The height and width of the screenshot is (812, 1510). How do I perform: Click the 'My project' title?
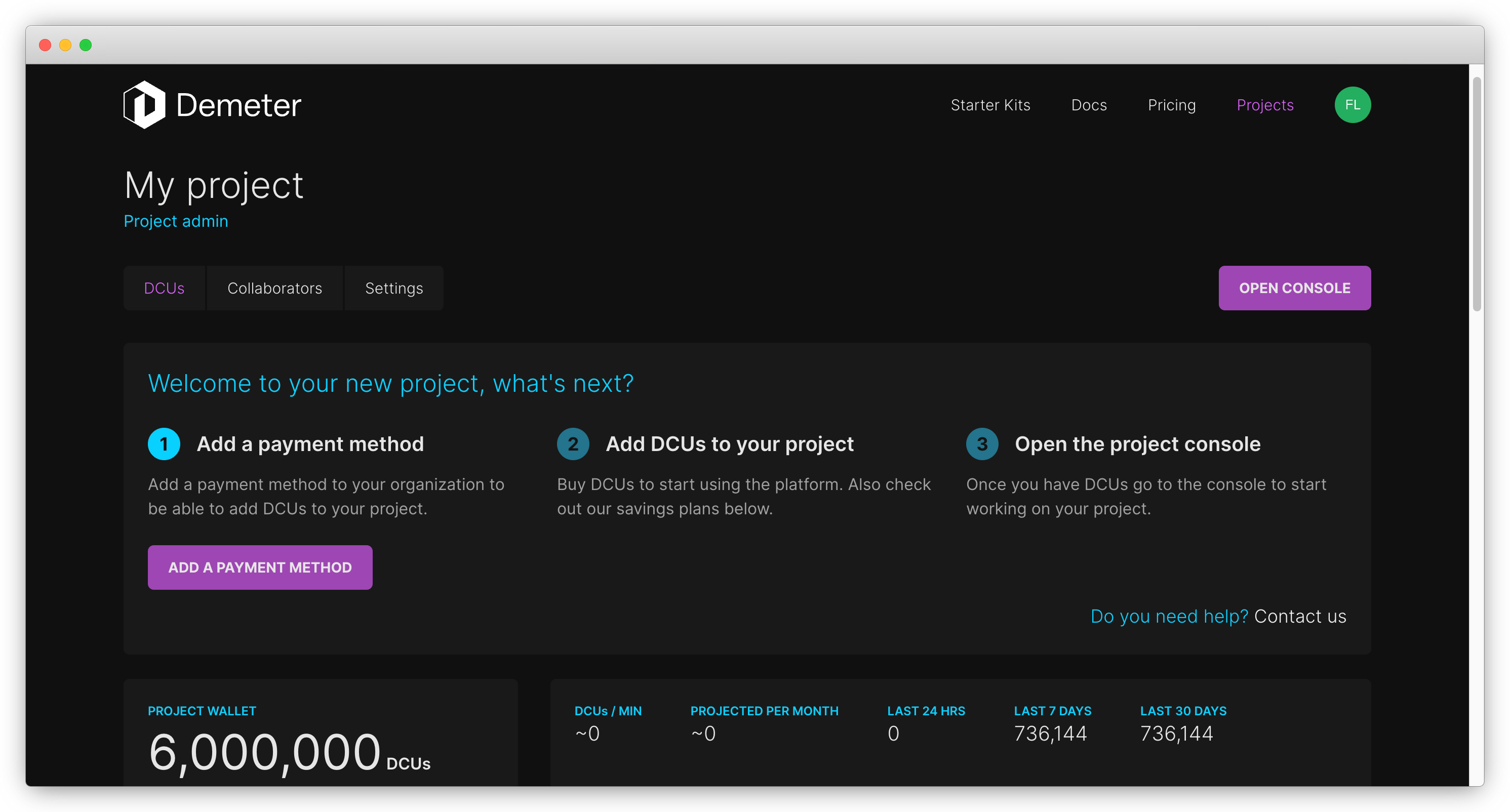coord(214,186)
